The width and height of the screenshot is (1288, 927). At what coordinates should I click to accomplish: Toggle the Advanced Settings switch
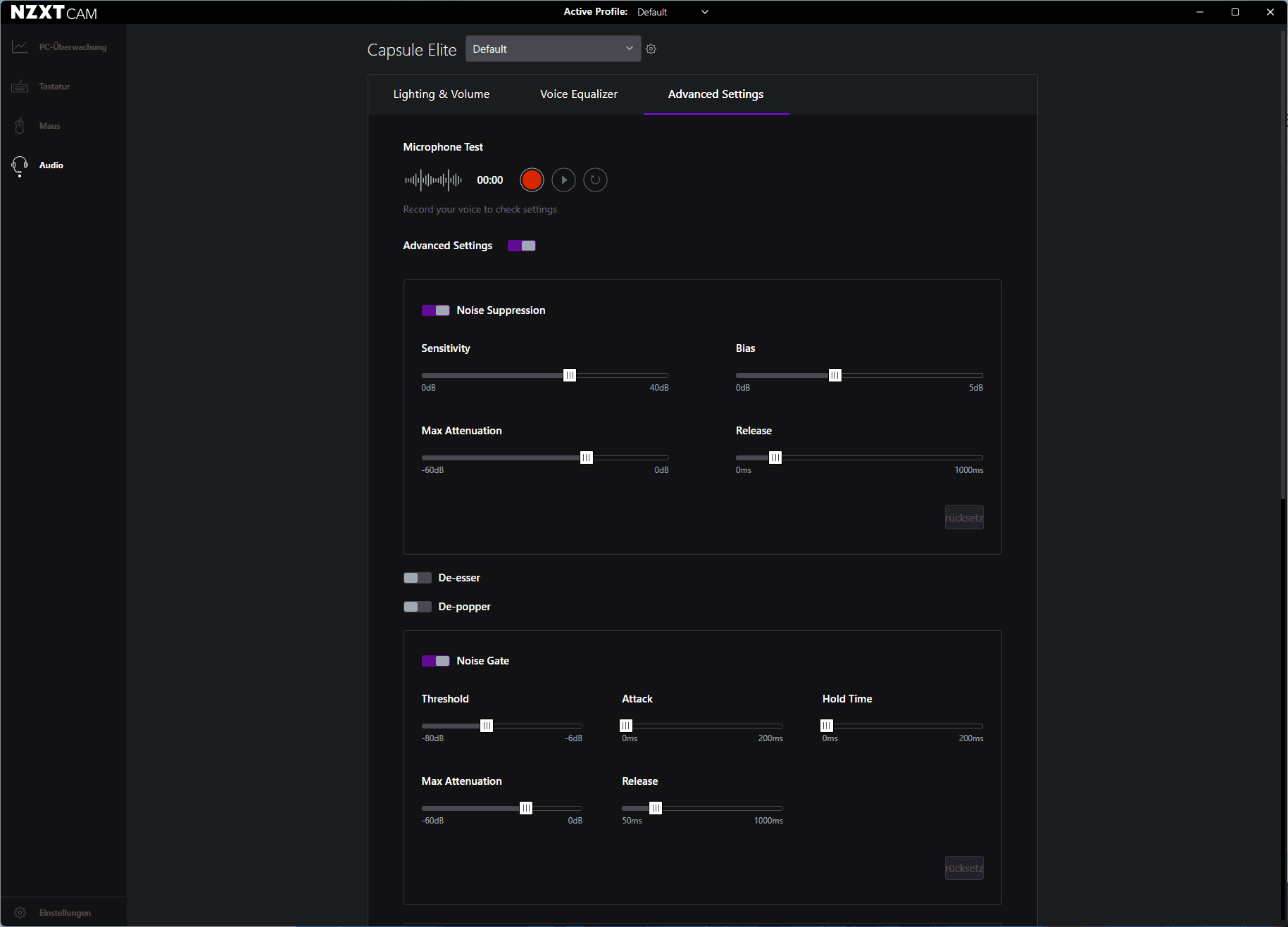tap(522, 246)
